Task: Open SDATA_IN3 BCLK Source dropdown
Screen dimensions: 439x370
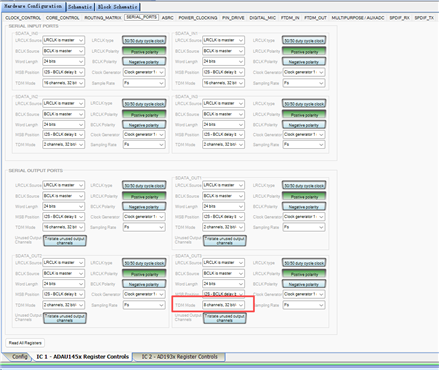Action: tap(223, 114)
